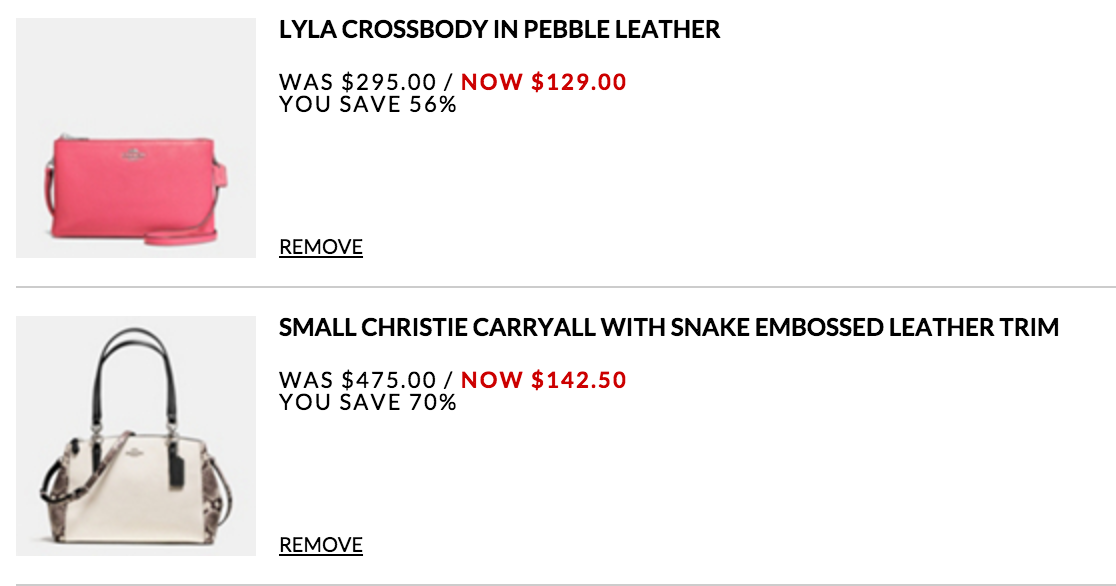The height and width of the screenshot is (586, 1116).
Task: Remove the Lyla Crossbody item
Action: [320, 247]
